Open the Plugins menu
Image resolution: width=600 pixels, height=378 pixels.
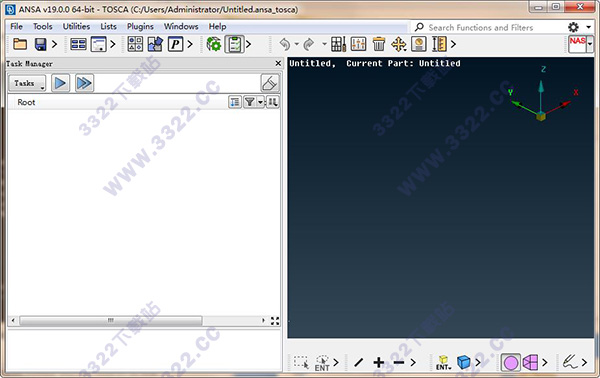140,26
